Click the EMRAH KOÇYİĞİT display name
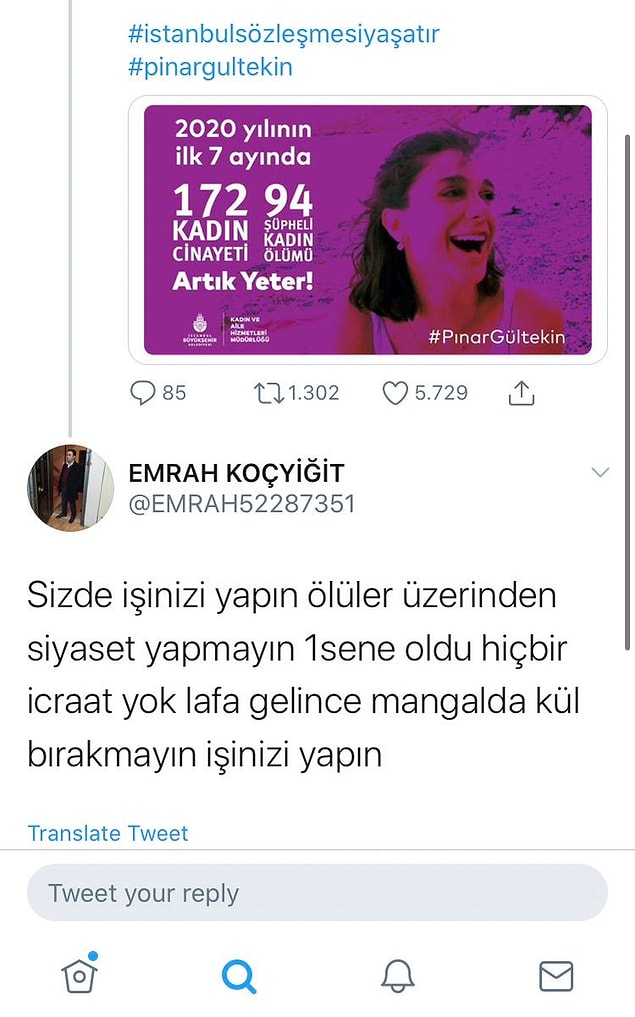Viewport: 635px width, 1017px height. pyautogui.click(x=236, y=473)
